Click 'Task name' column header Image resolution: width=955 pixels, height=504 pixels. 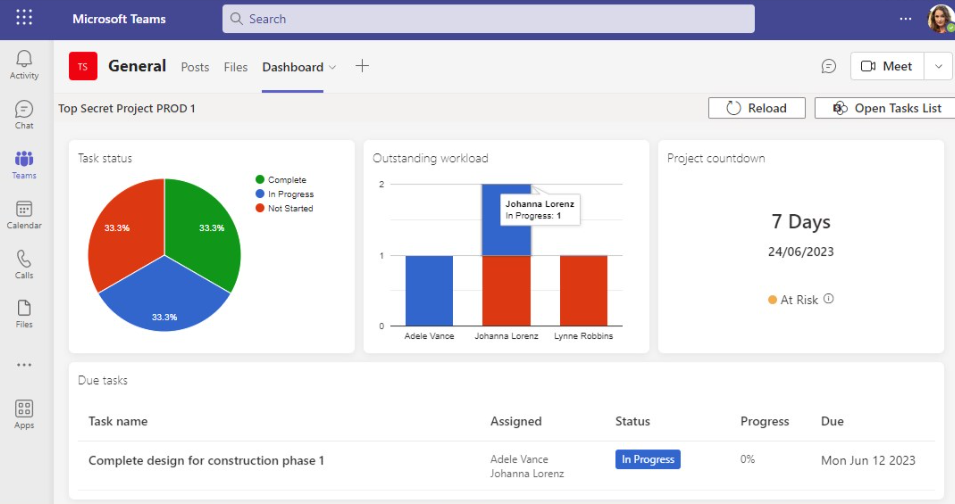point(118,421)
